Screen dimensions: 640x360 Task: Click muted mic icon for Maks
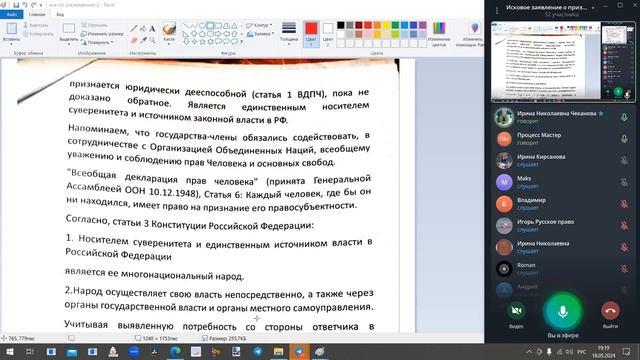(x=624, y=182)
